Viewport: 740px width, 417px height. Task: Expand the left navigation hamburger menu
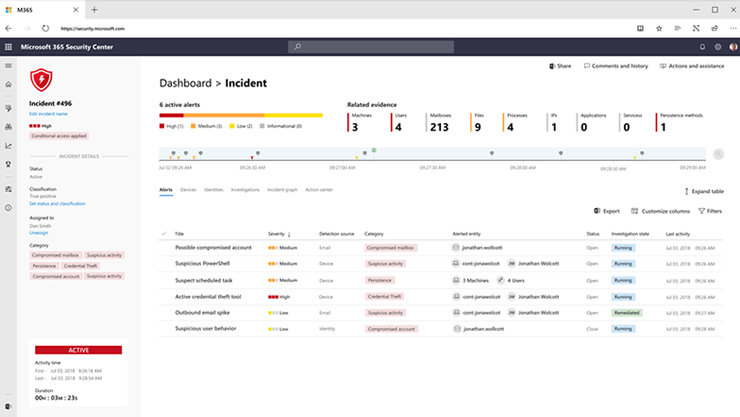point(8,66)
